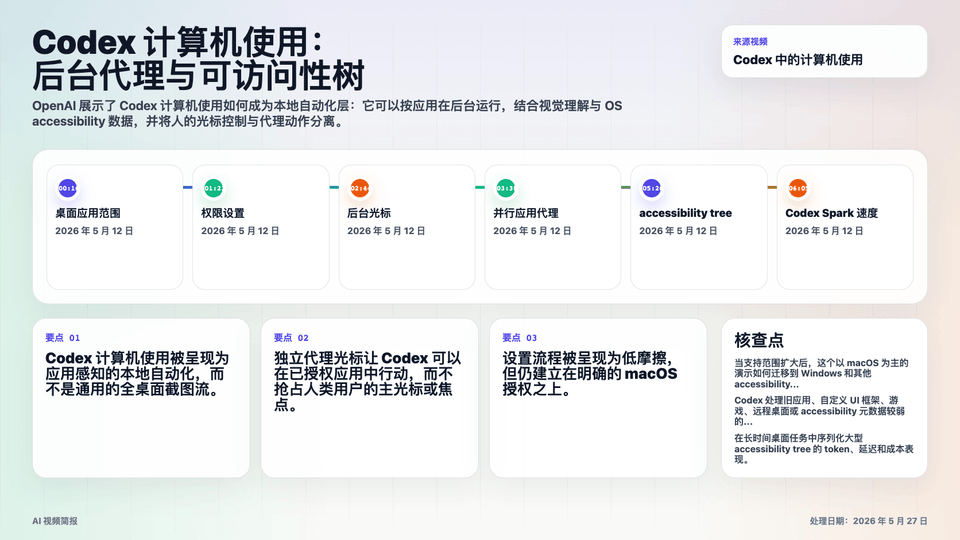Click the purple timestamp circle above 桌面应用范围

click(67, 188)
